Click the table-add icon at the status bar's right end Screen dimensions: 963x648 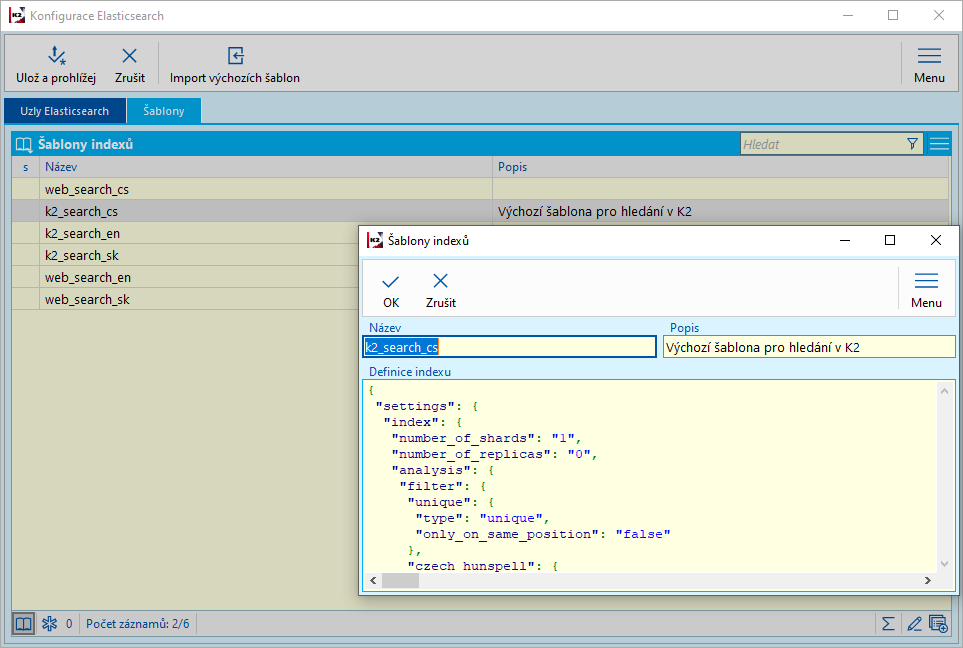point(938,624)
